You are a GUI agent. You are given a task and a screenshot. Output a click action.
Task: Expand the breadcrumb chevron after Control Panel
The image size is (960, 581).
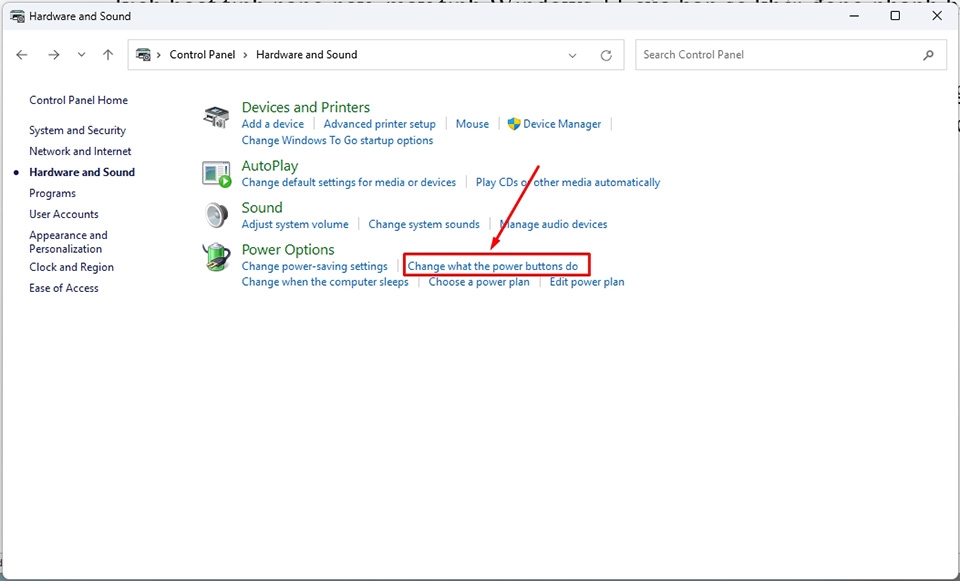(x=247, y=55)
